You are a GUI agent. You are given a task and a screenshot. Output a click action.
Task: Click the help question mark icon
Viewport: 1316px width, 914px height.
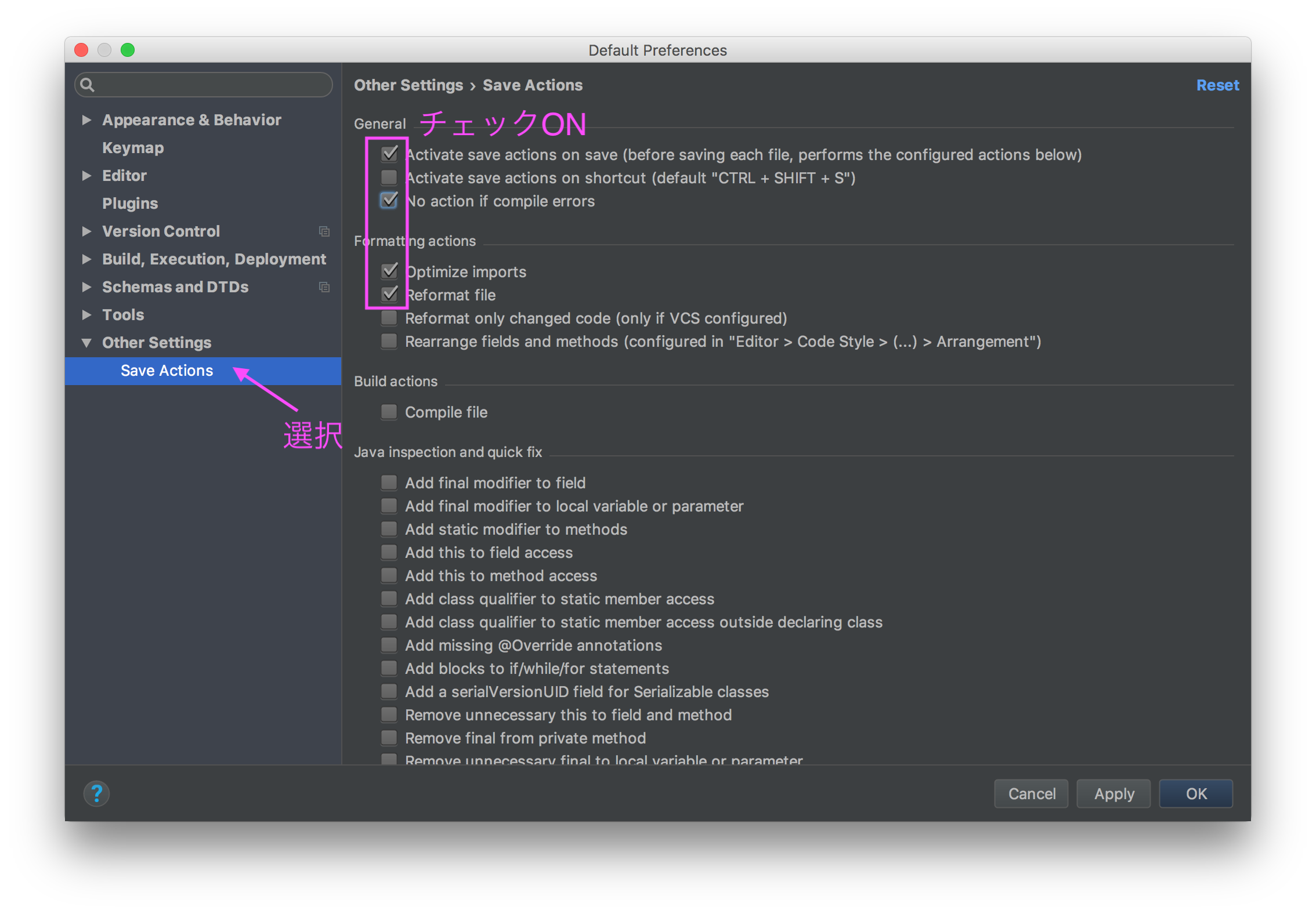tap(96, 793)
